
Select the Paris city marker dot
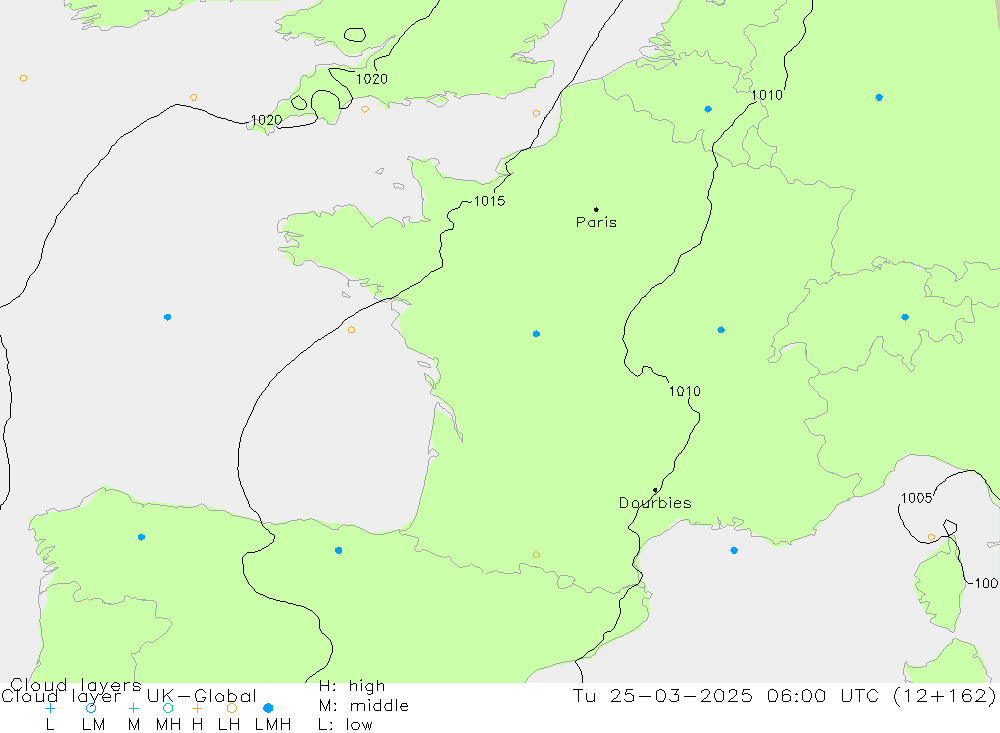click(596, 209)
